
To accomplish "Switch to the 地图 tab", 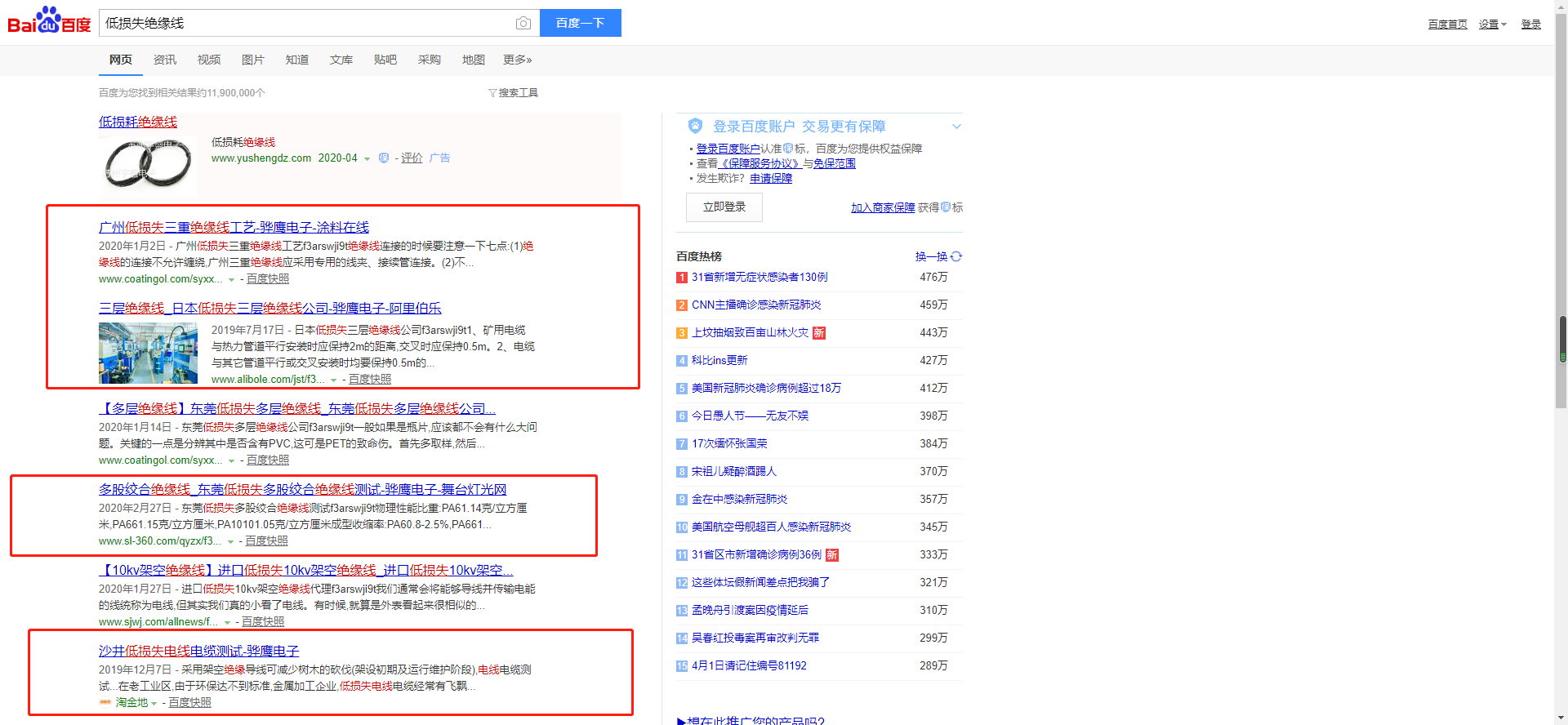I will coord(474,60).
